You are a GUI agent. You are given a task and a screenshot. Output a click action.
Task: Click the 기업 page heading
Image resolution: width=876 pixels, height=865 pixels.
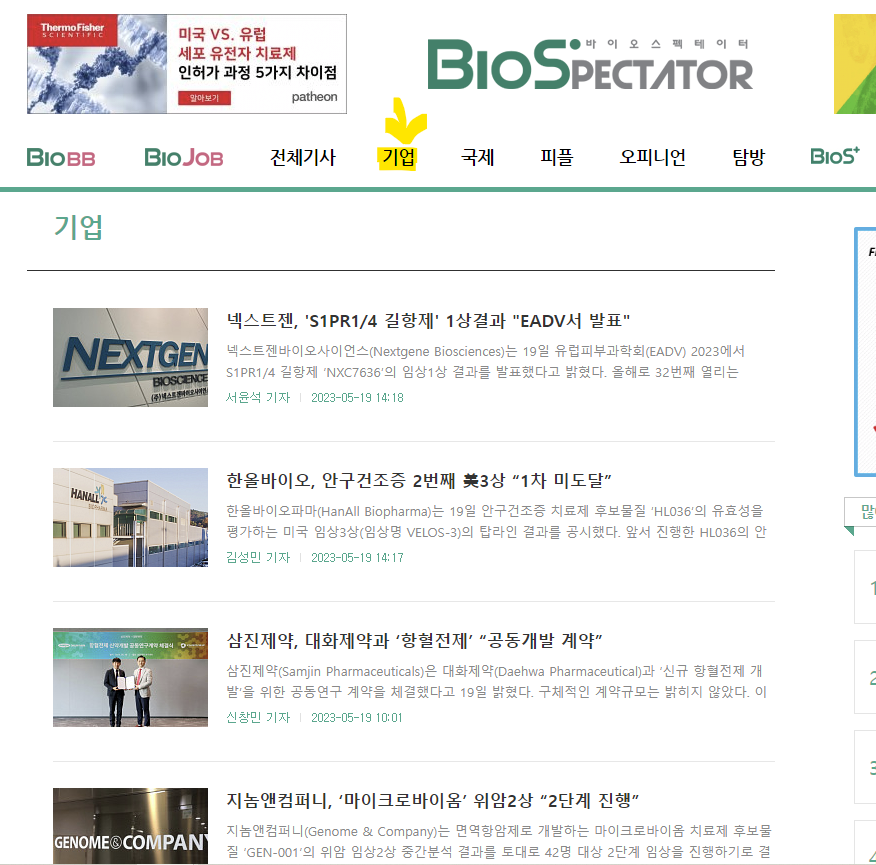point(78,227)
